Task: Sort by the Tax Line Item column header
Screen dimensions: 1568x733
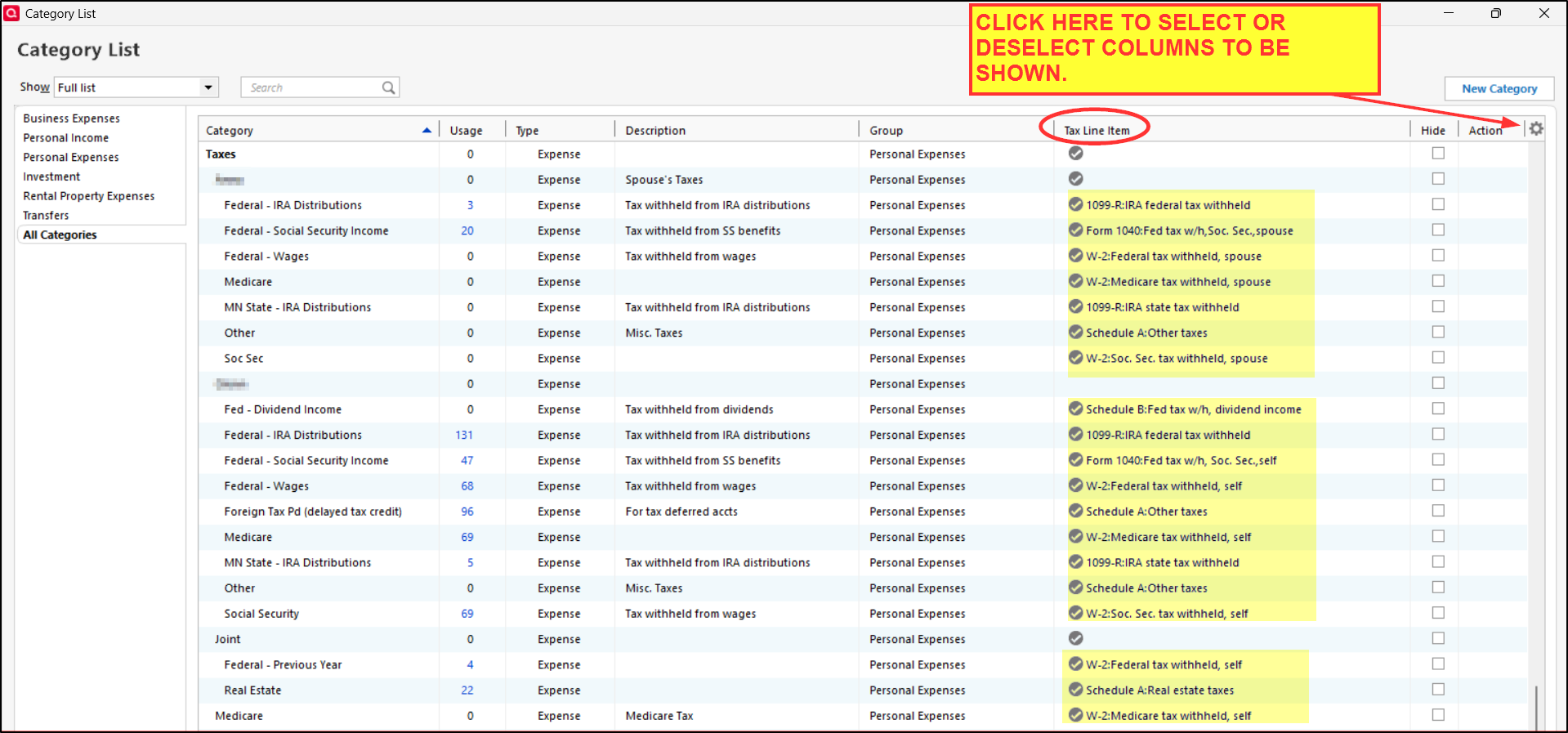Action: pos(1097,131)
